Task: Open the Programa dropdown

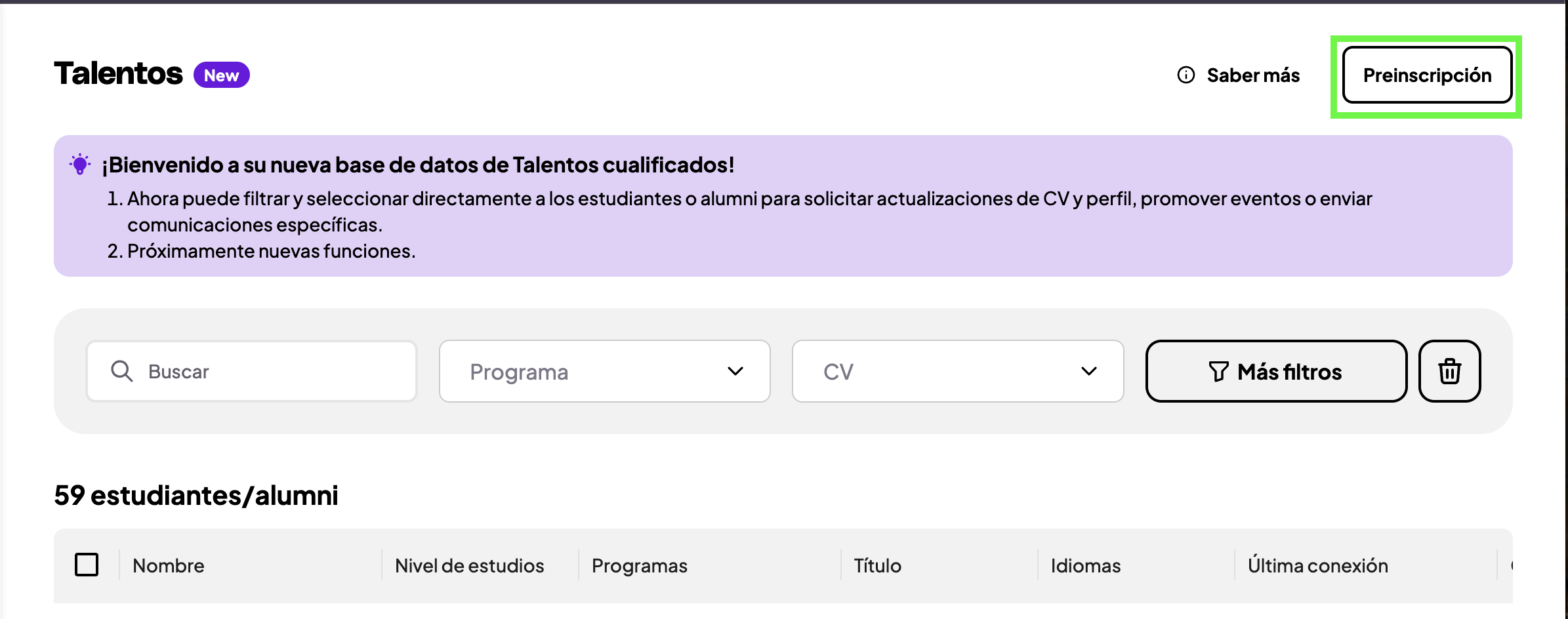Action: click(x=604, y=371)
